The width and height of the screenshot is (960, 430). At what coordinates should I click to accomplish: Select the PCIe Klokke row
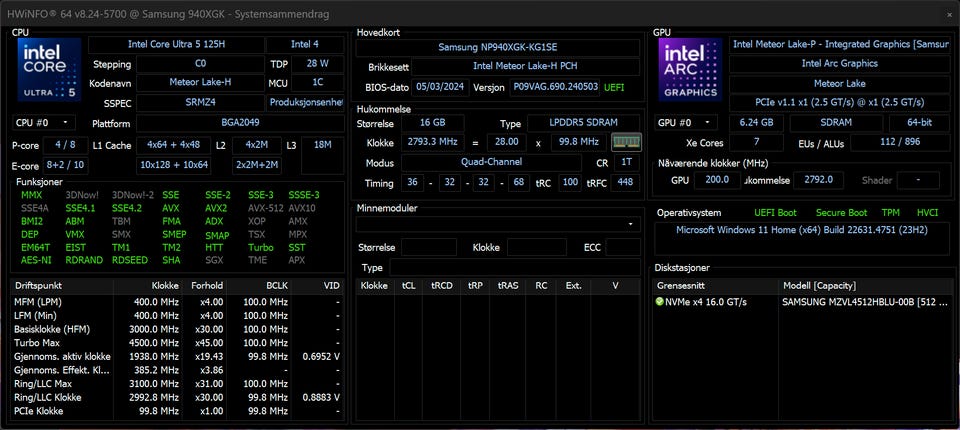177,411
